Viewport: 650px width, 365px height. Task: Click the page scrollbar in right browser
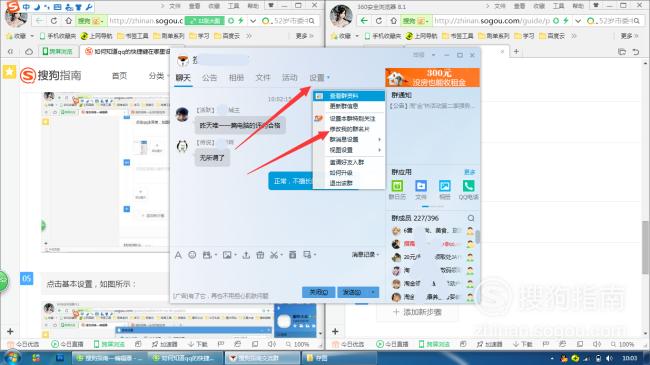pyautogui.click(x=645, y=247)
